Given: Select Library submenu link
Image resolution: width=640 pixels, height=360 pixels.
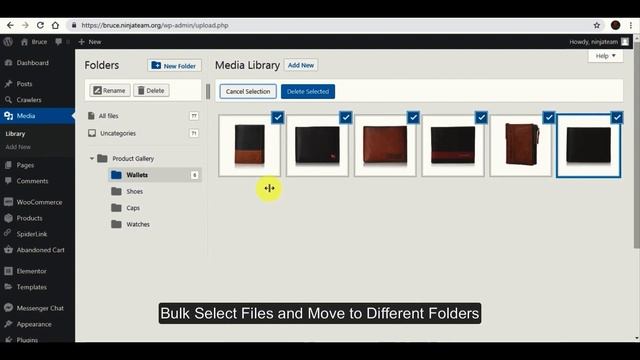Looking at the screenshot, I should coord(16,134).
